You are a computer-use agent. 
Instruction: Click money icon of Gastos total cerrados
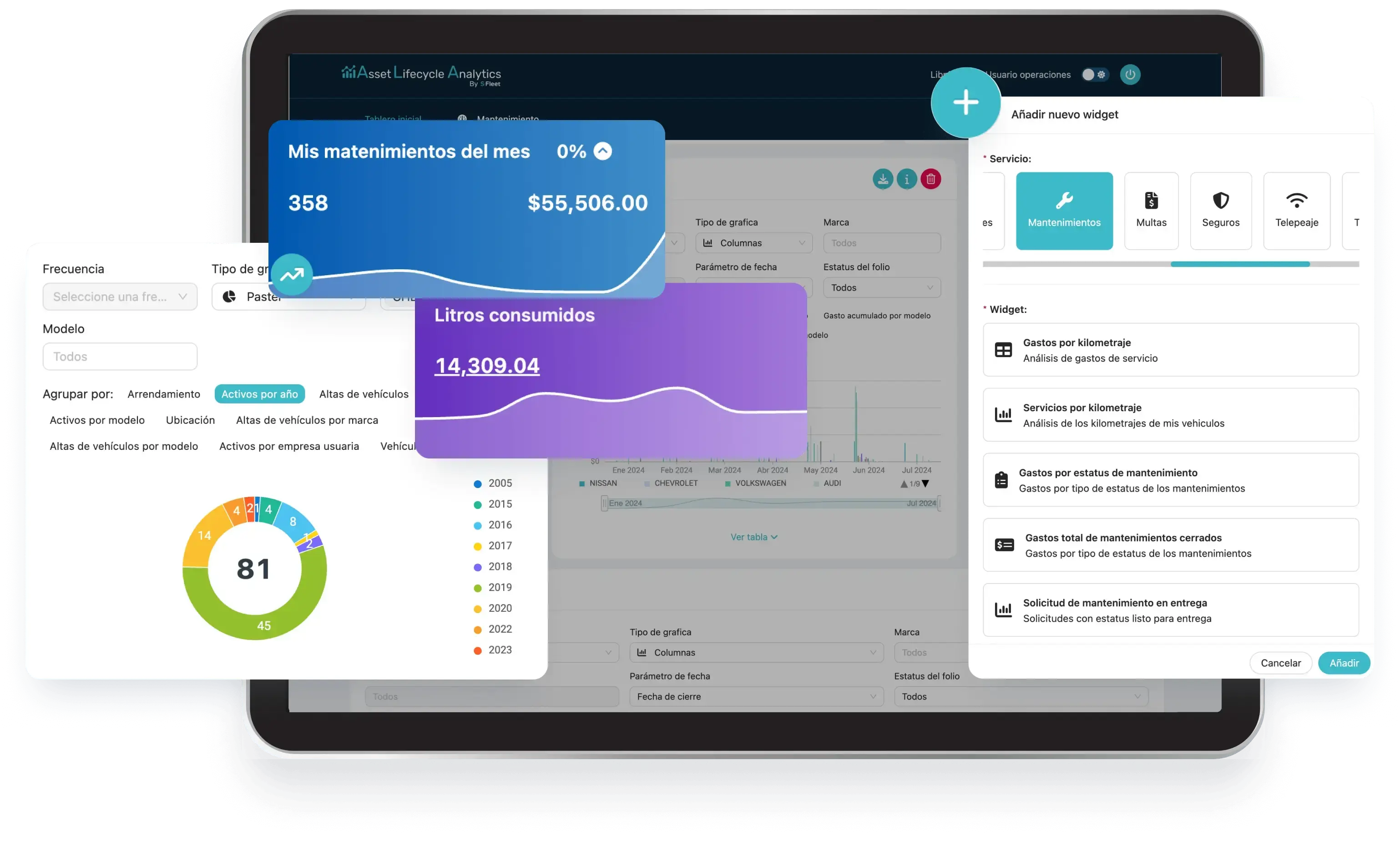click(1004, 545)
